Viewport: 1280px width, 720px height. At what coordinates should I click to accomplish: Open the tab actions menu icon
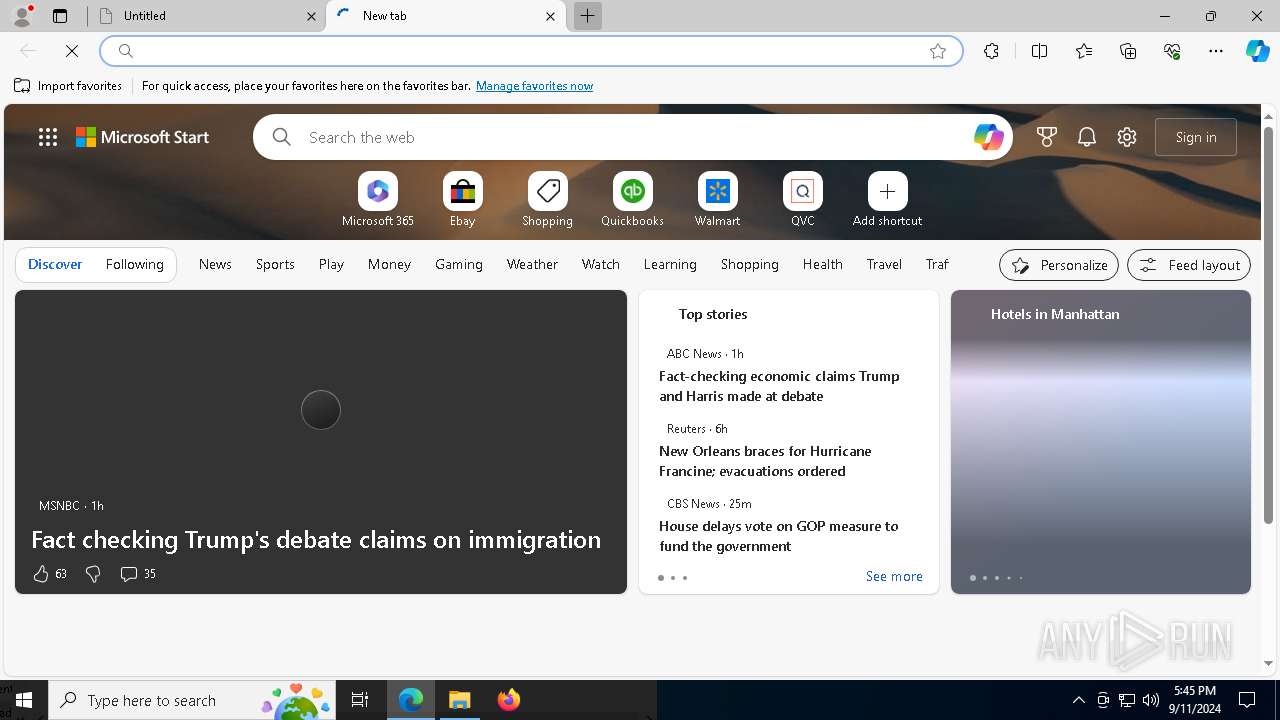(60, 16)
